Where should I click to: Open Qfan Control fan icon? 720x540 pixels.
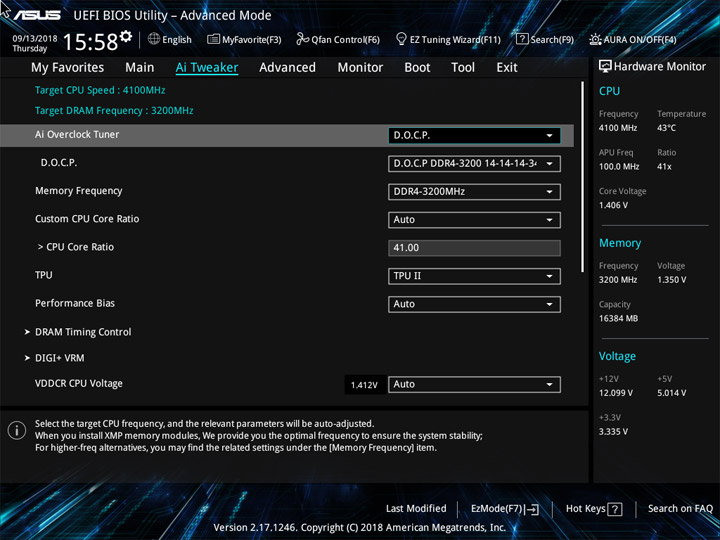(x=302, y=39)
